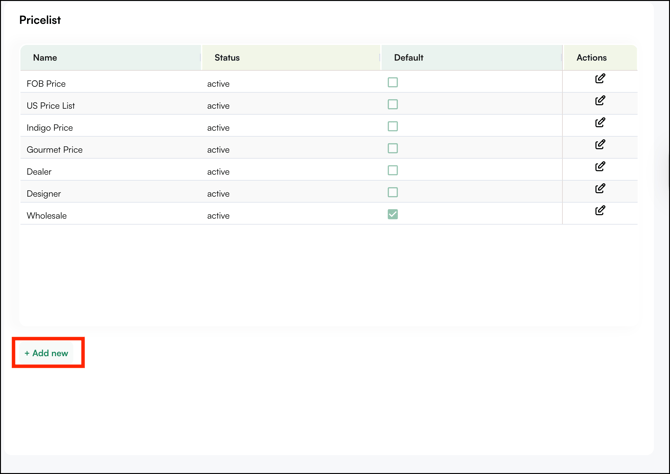Screen dimensions: 670x474
Task: Uncheck the Wholesale default checkbox
Action: point(393,214)
